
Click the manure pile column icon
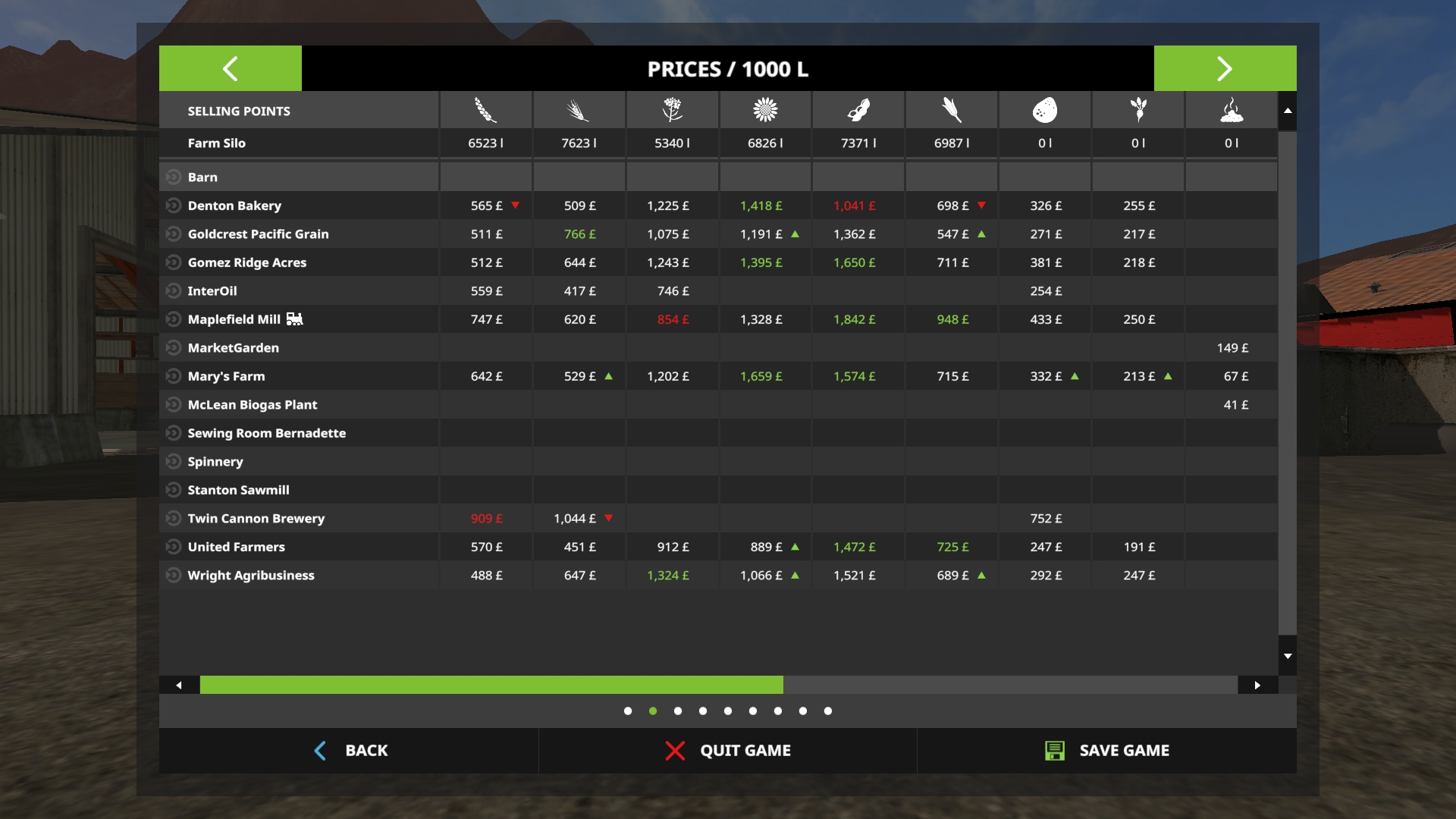(x=1232, y=111)
